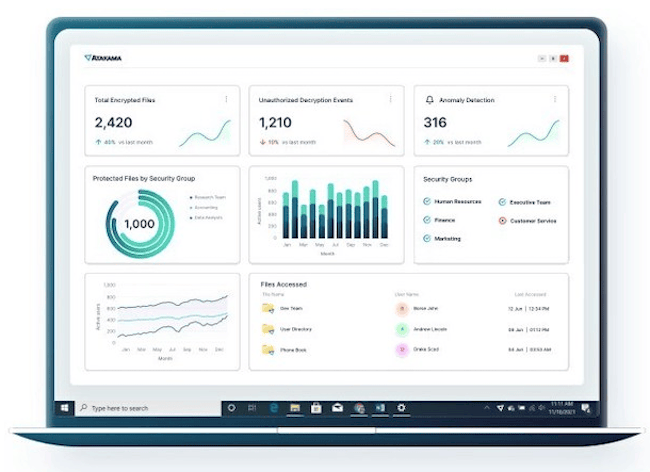Click the Windows taskbar search box
The image size is (650, 472).
click(x=150, y=408)
